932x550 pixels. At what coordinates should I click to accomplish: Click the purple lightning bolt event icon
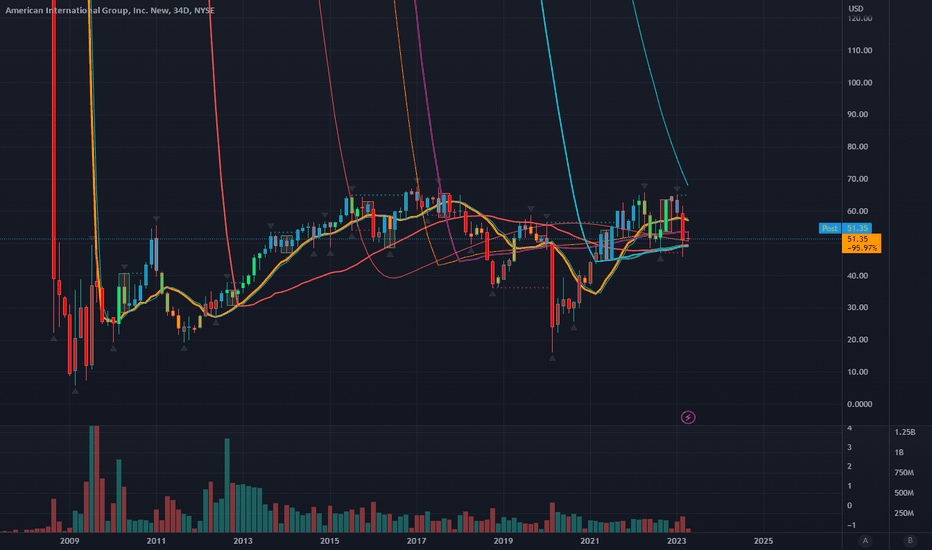click(688, 417)
